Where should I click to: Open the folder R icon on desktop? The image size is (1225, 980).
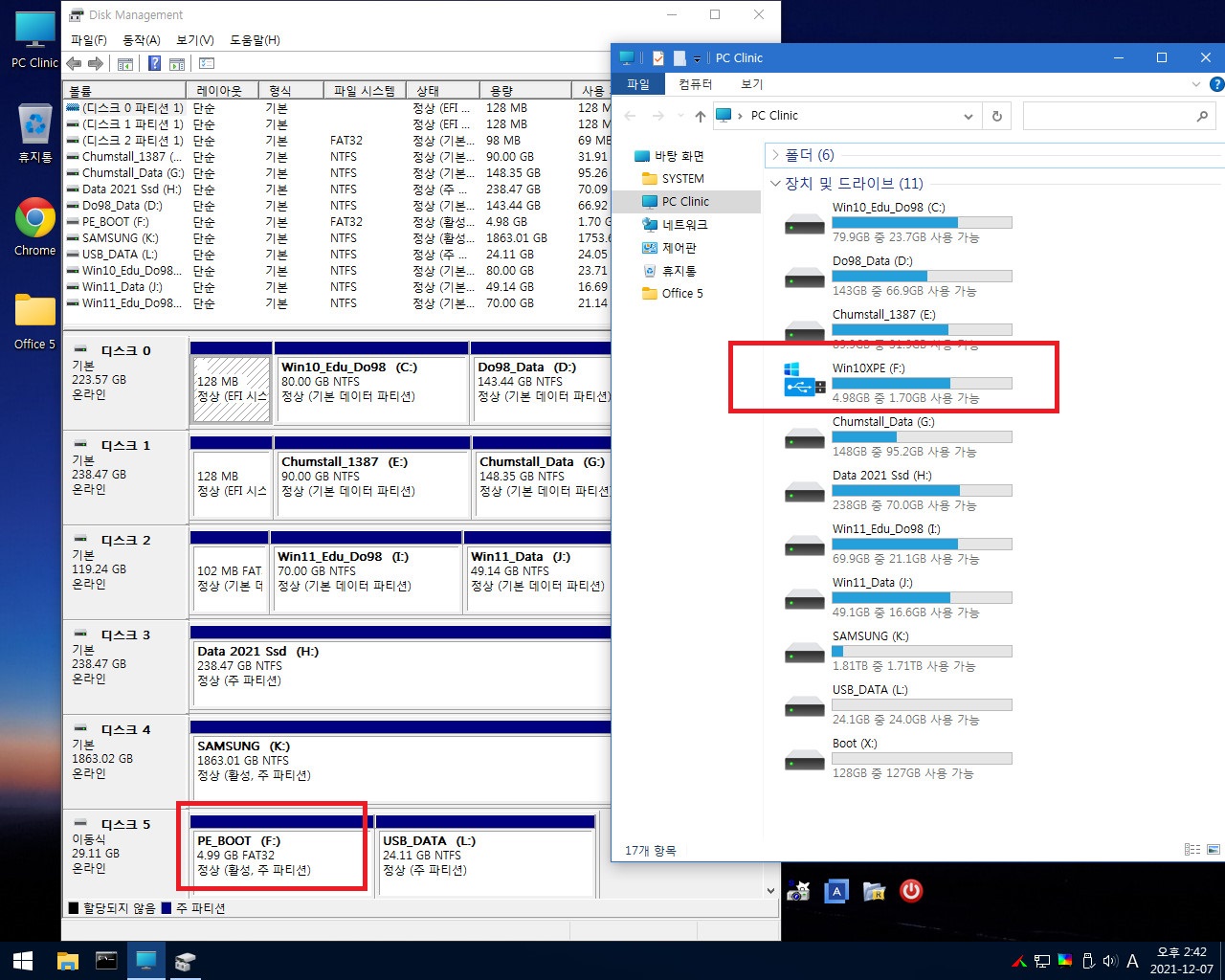coord(875,891)
